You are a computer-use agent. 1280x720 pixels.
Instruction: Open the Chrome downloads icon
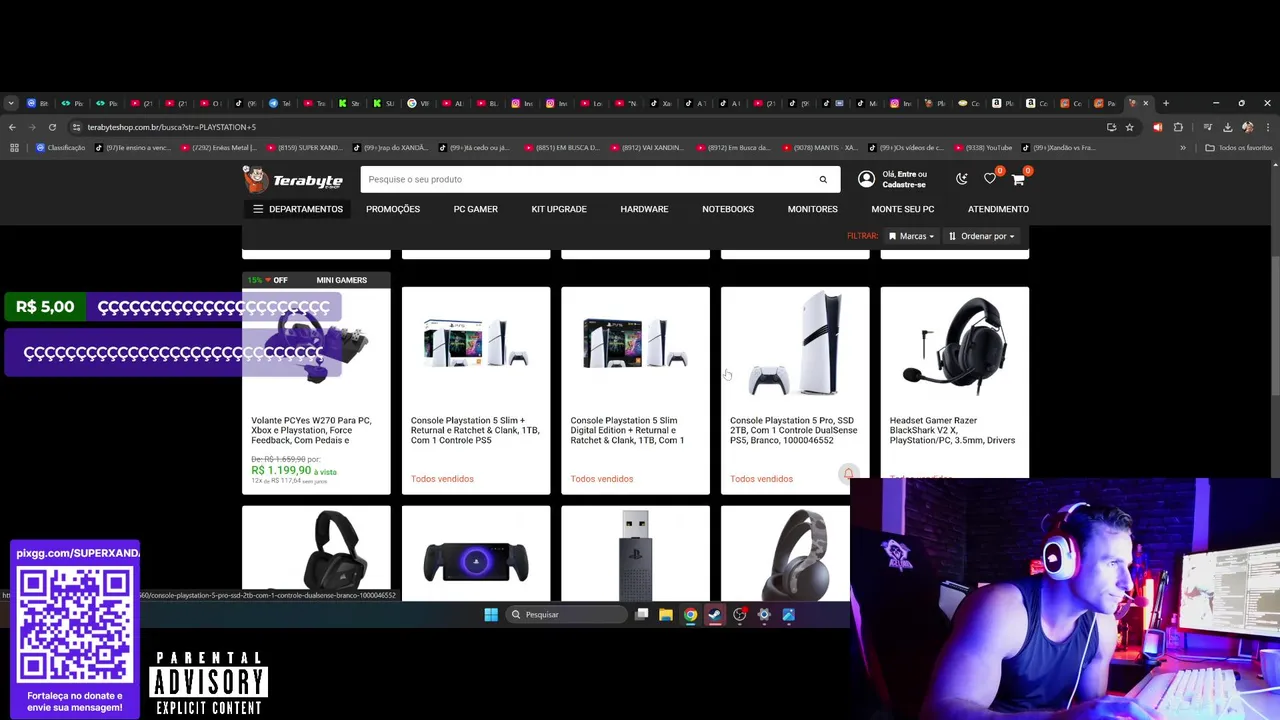[x=1227, y=127]
